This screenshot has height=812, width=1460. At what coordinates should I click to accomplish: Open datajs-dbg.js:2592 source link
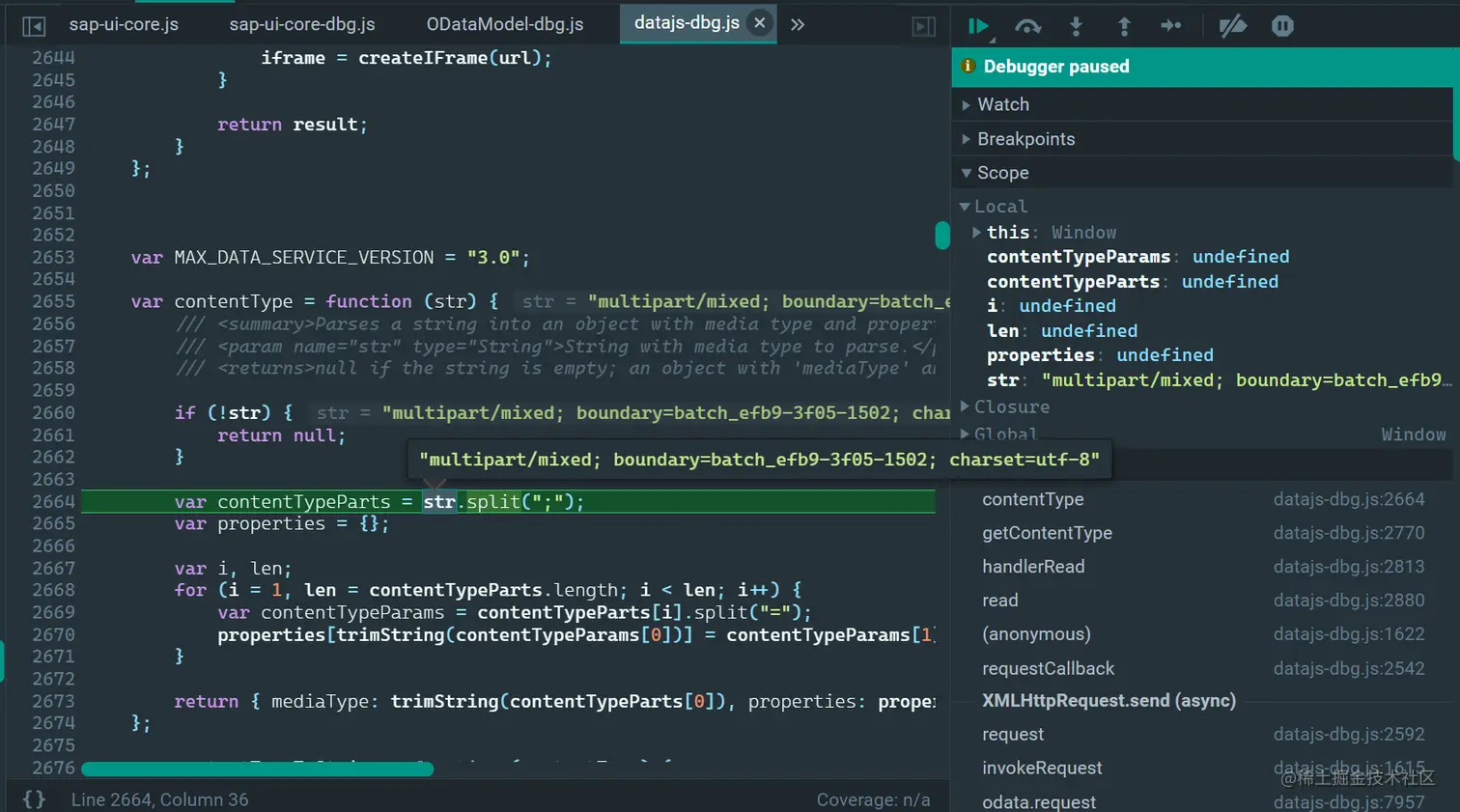click(x=1349, y=735)
